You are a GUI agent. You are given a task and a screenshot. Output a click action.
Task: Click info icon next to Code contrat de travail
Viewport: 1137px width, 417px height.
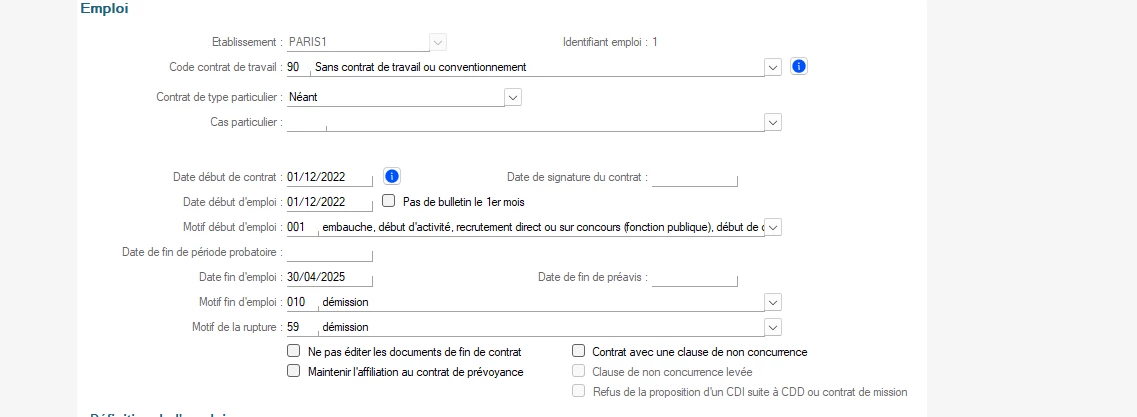(x=798, y=67)
